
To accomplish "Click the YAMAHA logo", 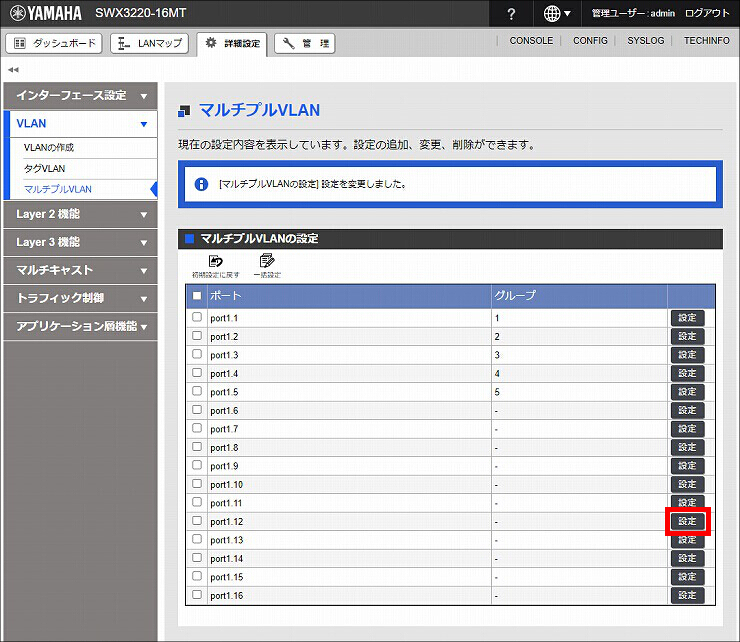I will tap(46, 13).
